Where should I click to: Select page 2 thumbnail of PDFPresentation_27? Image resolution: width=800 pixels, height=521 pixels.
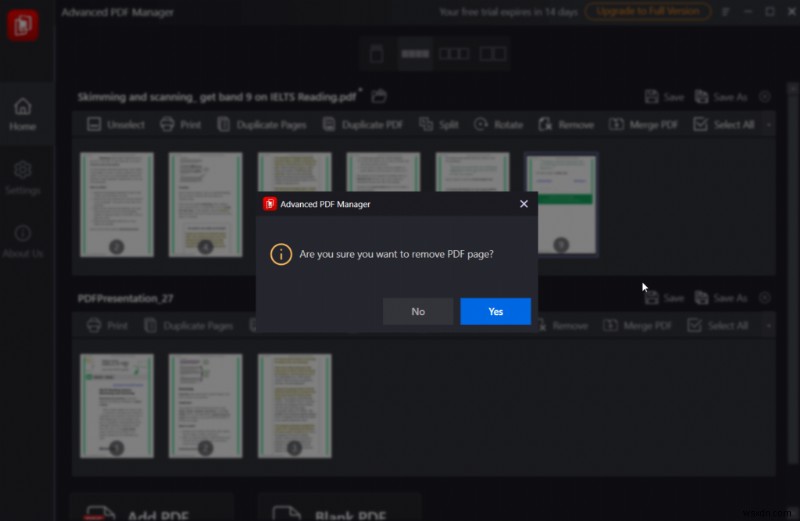click(206, 406)
